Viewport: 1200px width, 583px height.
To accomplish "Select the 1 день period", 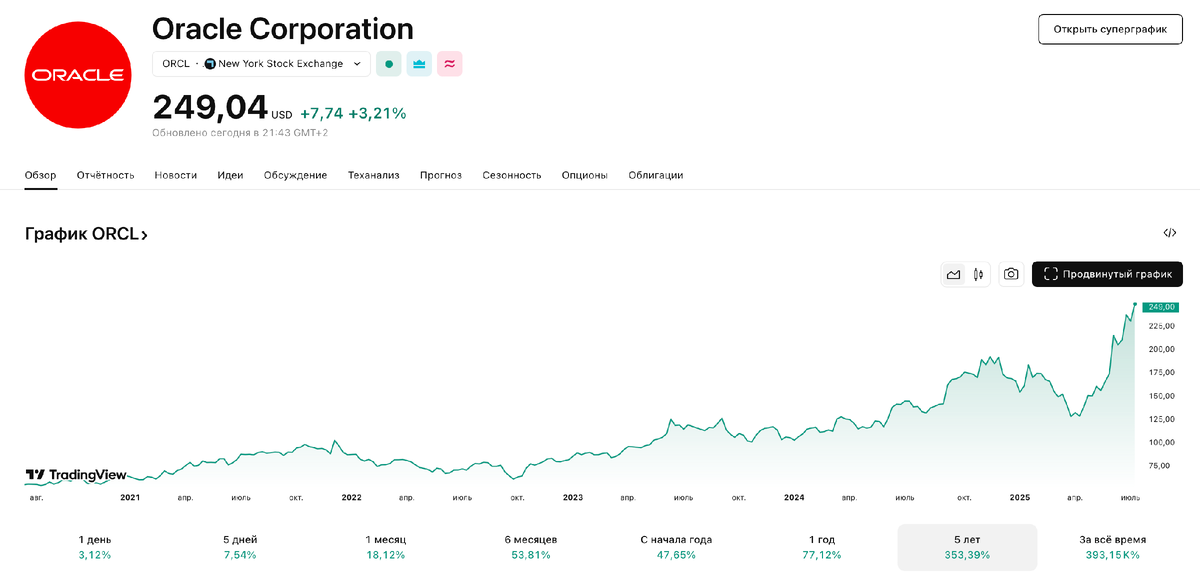I will (95, 547).
